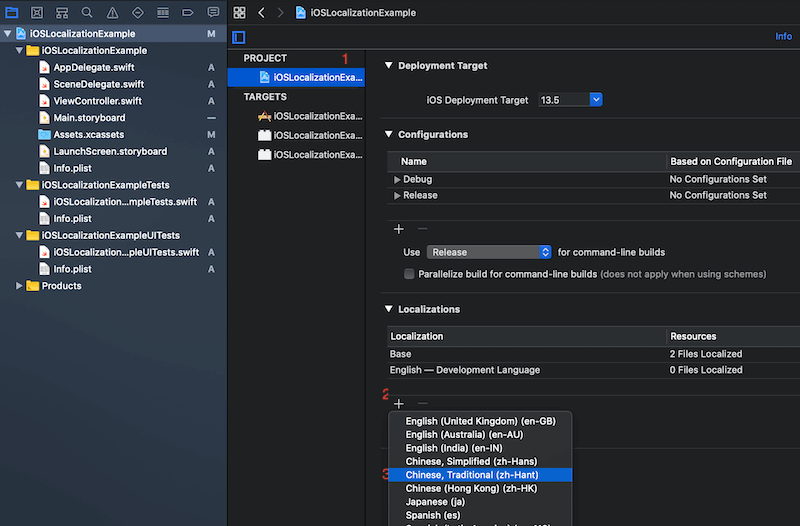Remove configuration with the minus button
800x526 pixels.
tap(422, 229)
